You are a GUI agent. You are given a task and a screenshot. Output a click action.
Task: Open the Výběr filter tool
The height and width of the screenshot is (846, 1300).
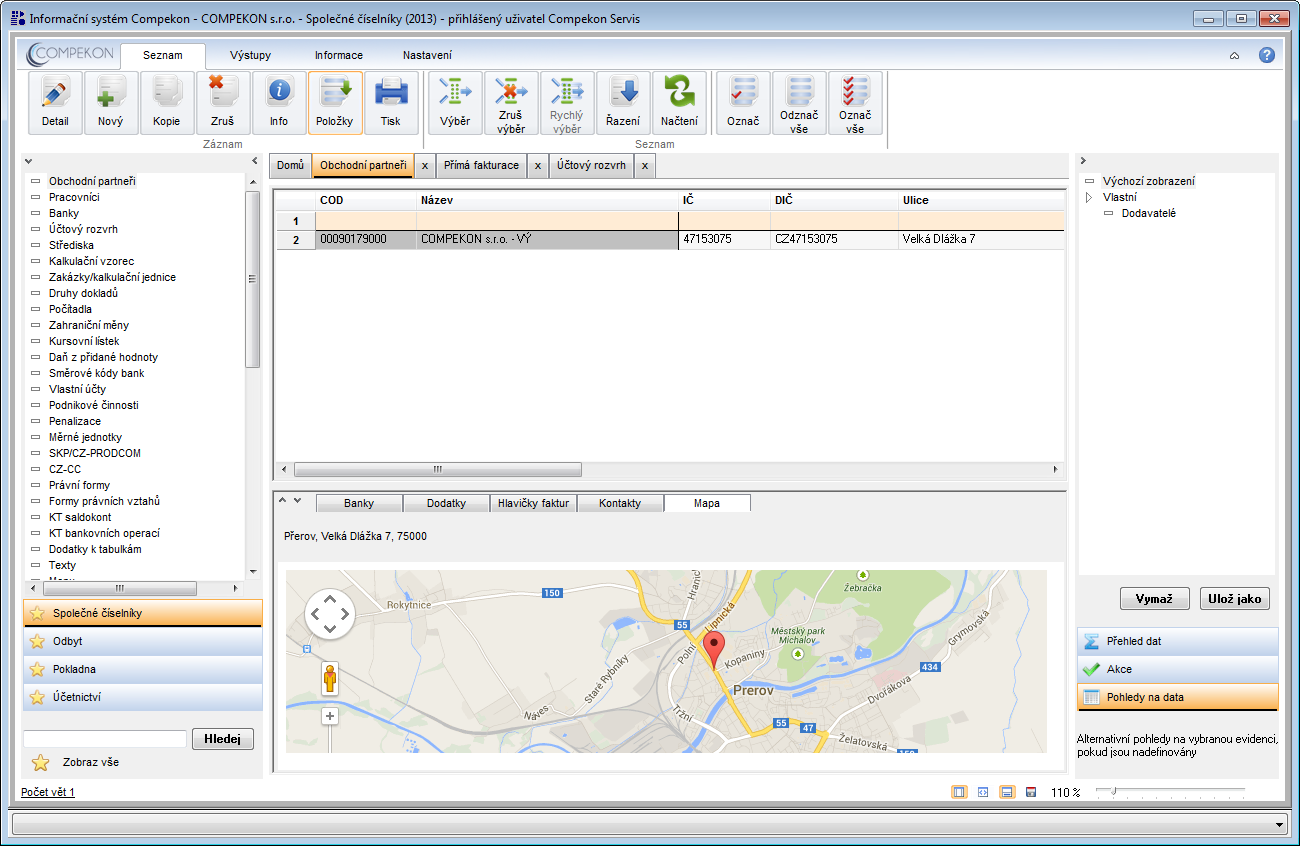point(455,102)
